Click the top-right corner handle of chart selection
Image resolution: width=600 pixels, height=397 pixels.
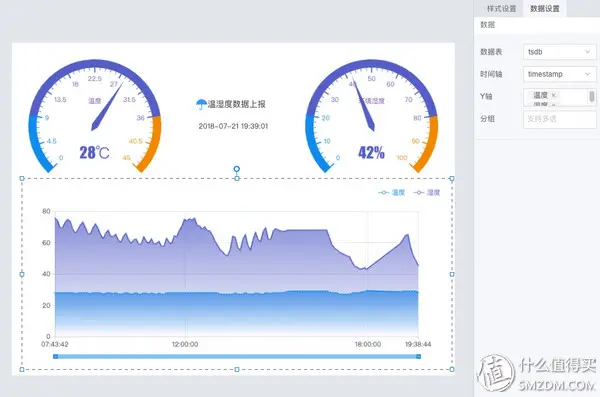(452, 178)
